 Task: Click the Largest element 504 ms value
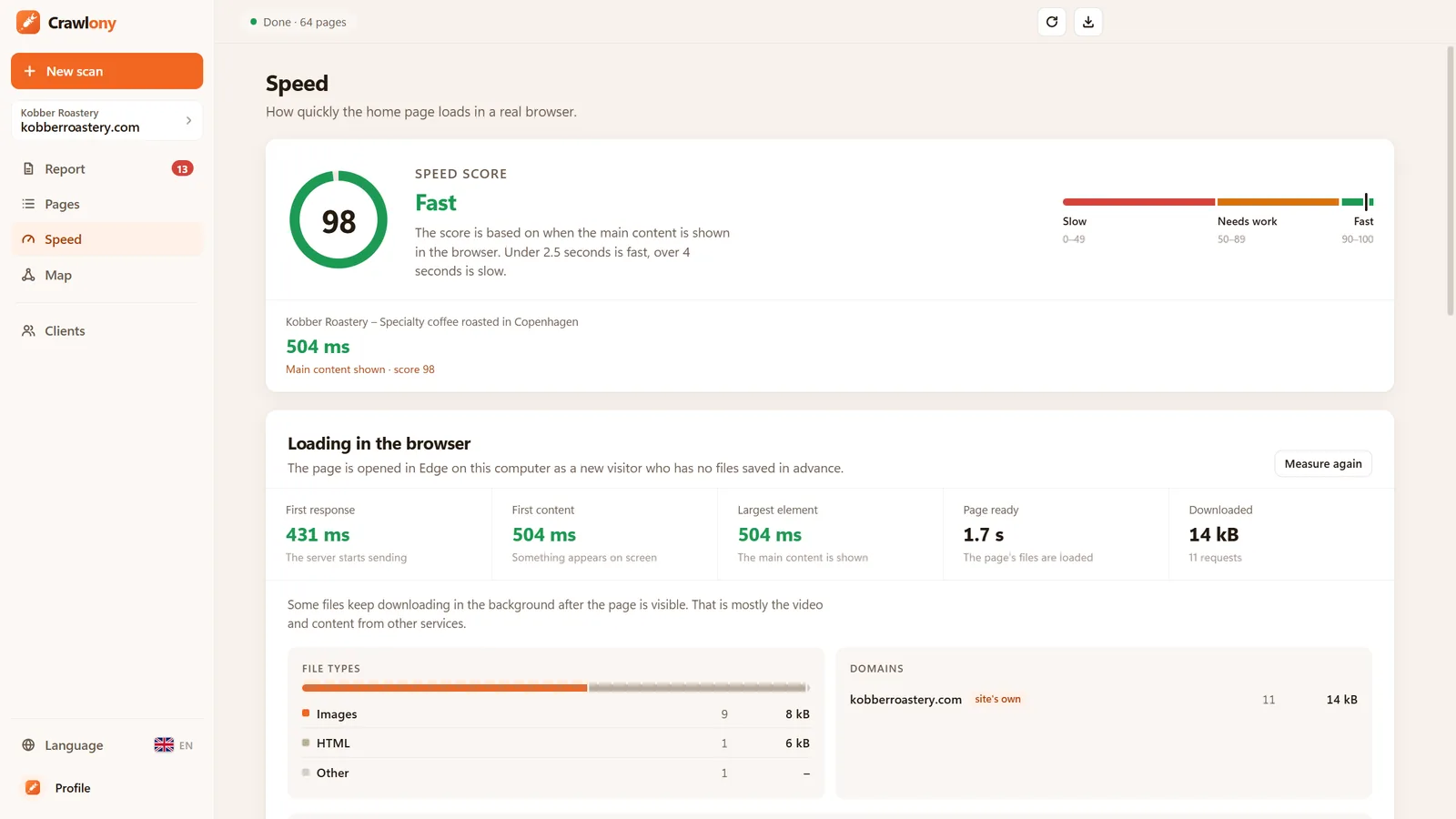tap(770, 535)
